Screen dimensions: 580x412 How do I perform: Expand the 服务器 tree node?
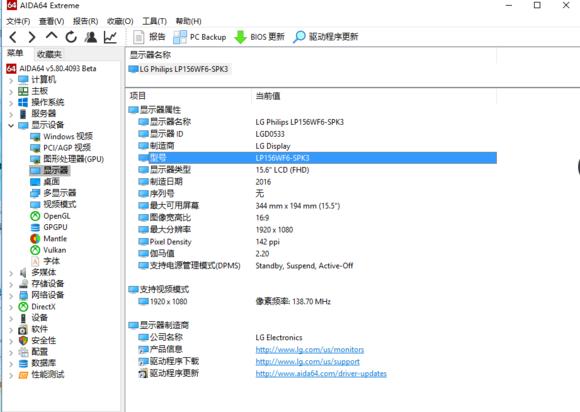pos(11,114)
